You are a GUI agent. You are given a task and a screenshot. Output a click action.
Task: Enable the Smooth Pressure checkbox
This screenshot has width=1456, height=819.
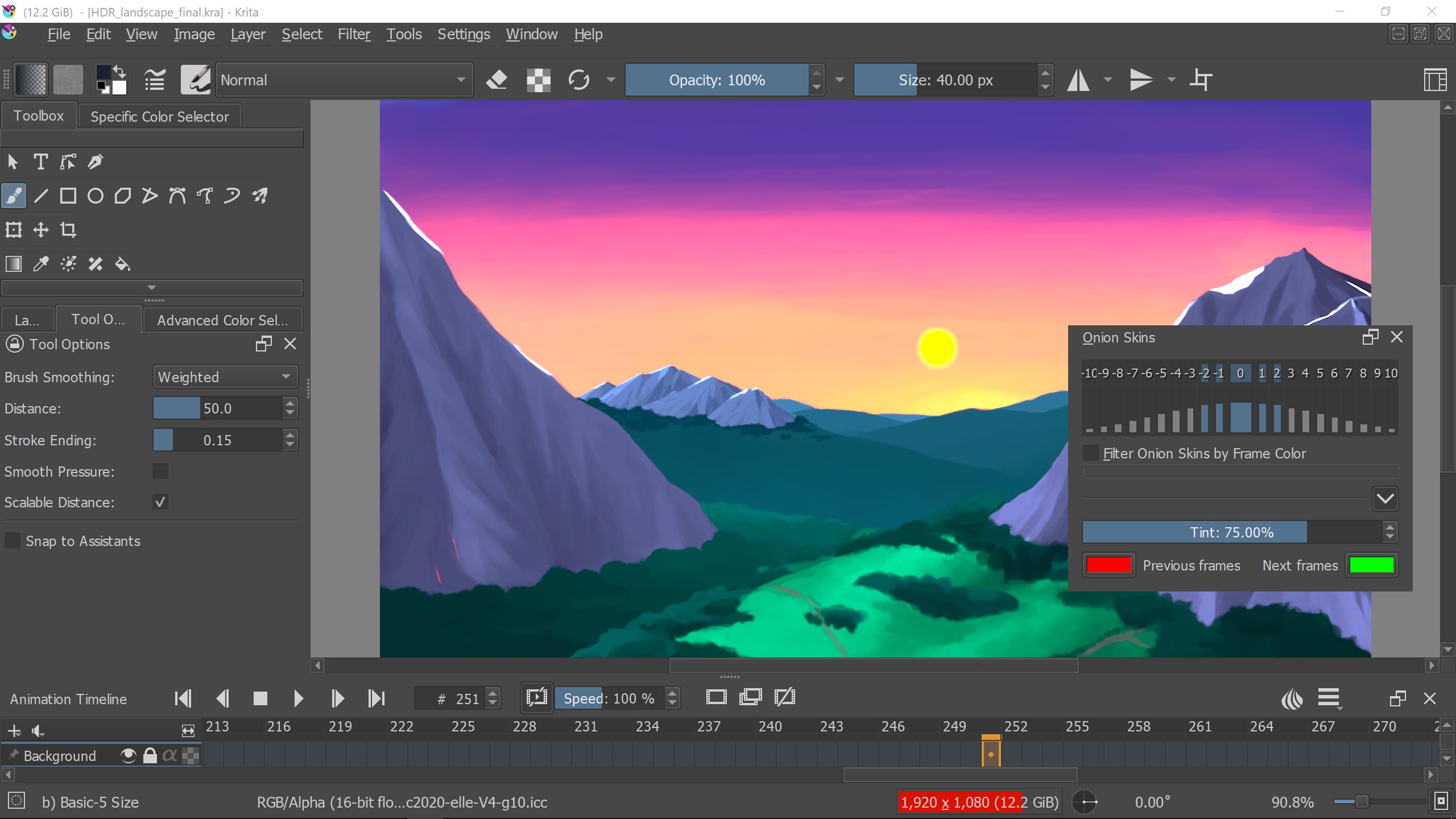[x=160, y=471]
